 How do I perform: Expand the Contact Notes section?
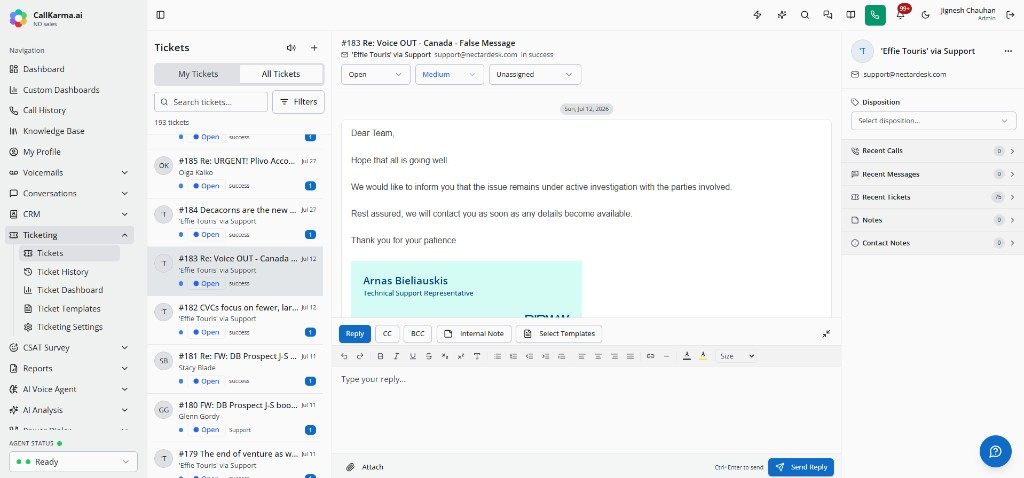933,243
